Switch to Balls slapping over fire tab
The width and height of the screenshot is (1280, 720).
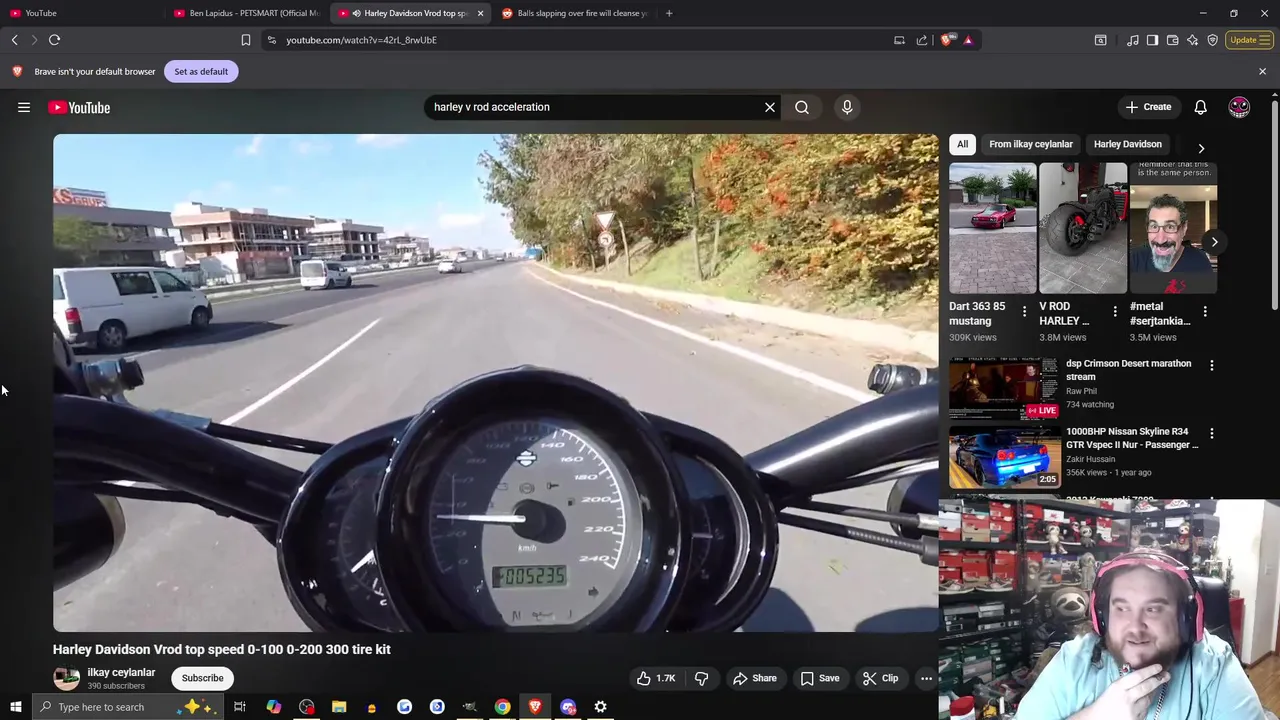575,13
